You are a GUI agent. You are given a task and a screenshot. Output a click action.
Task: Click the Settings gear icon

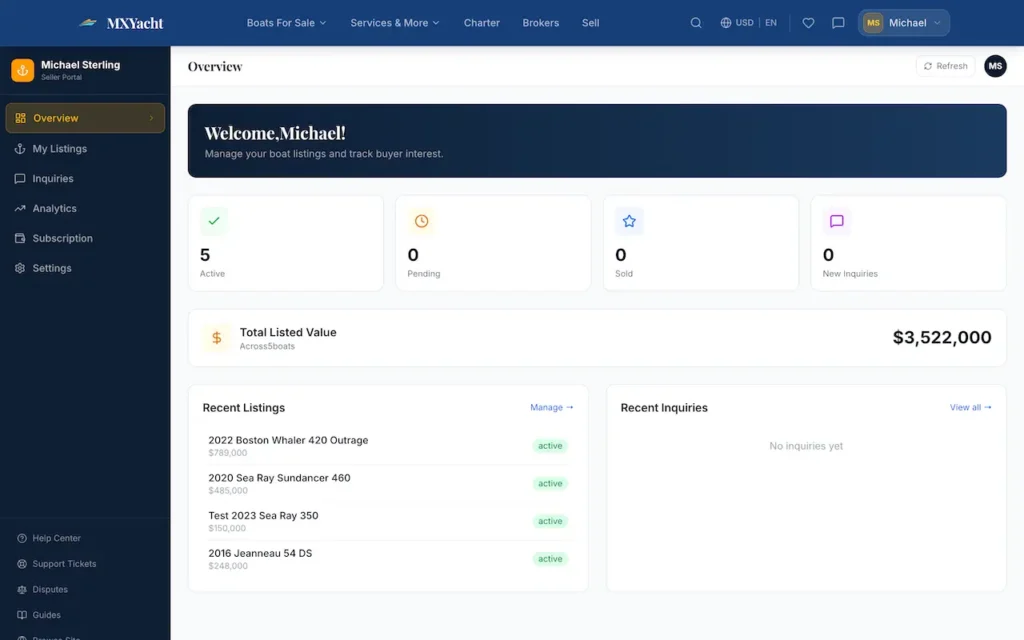click(20, 268)
